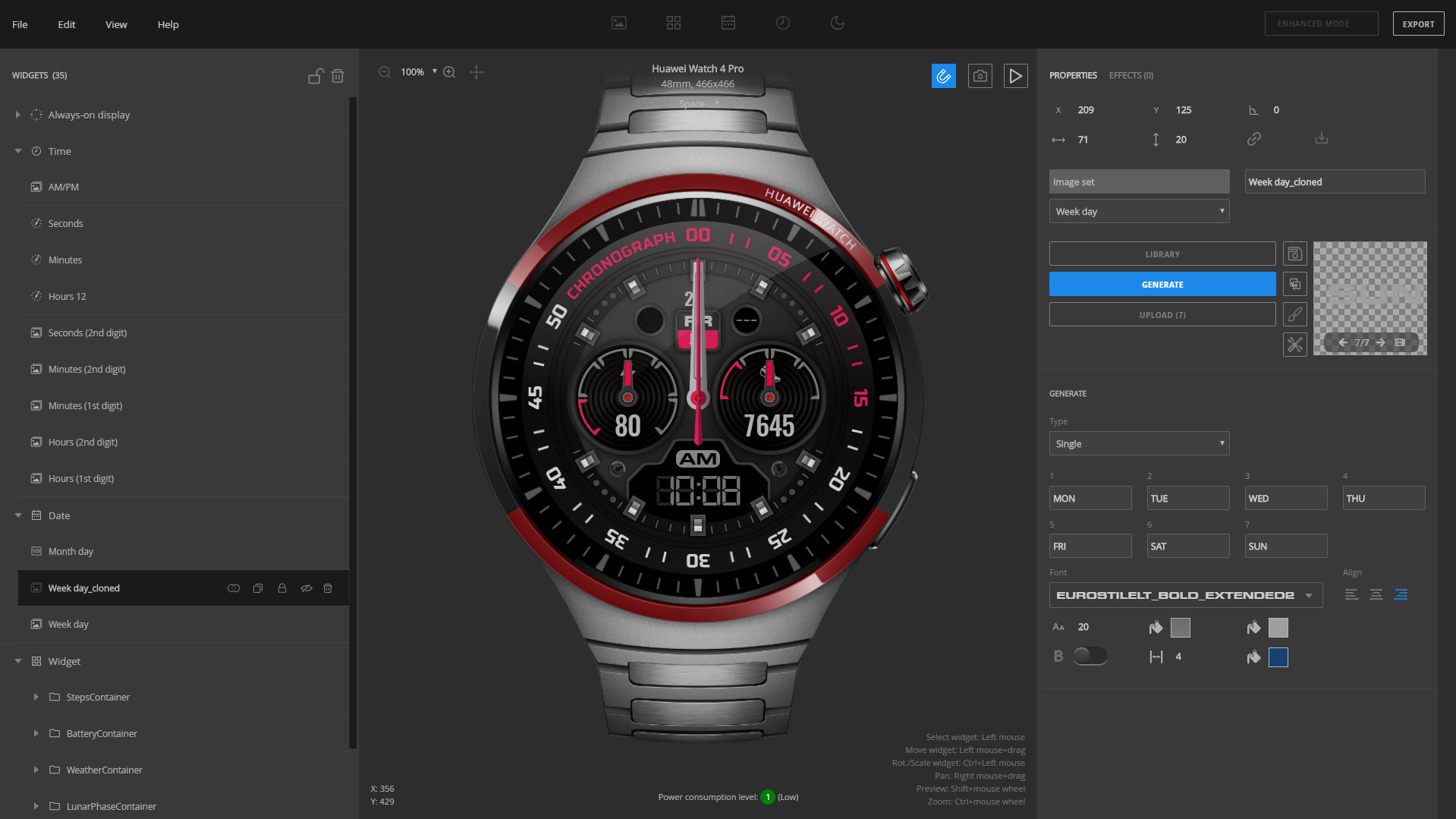Toggle the bold switch on
This screenshot has width=1456, height=819.
click(x=1090, y=656)
